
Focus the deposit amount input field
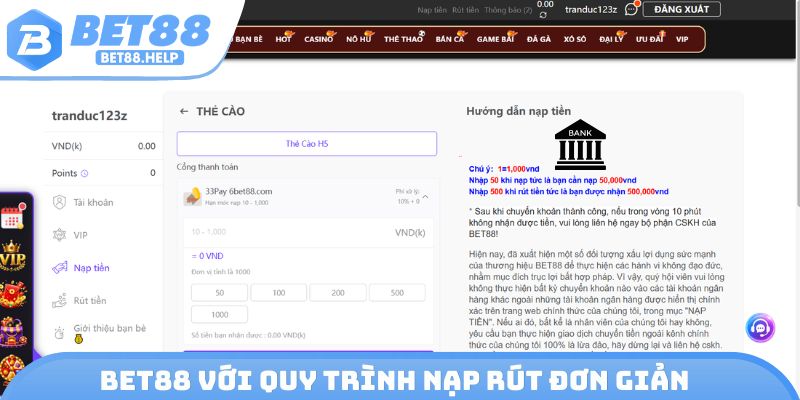(308, 233)
